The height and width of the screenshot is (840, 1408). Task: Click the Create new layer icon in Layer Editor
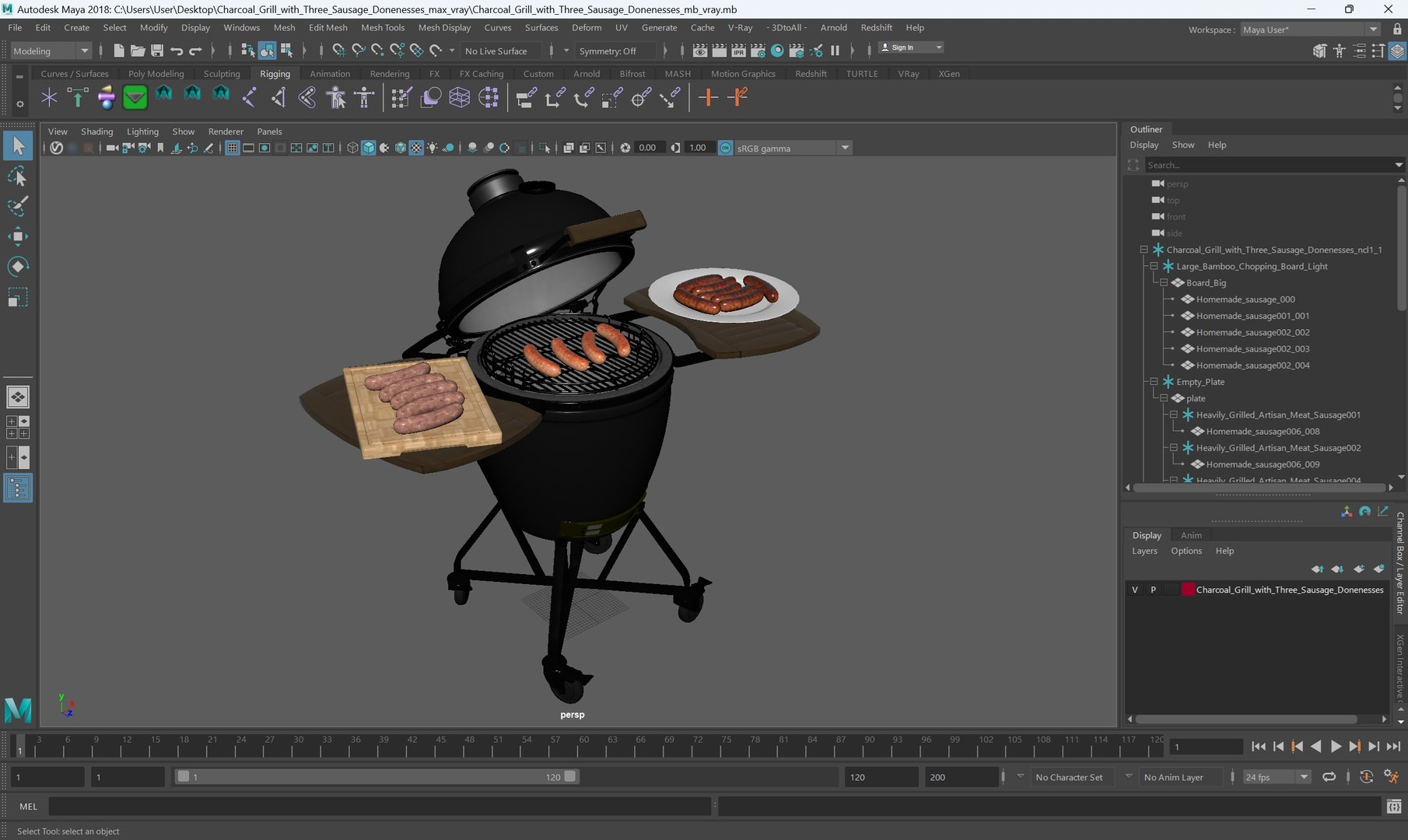[1359, 569]
